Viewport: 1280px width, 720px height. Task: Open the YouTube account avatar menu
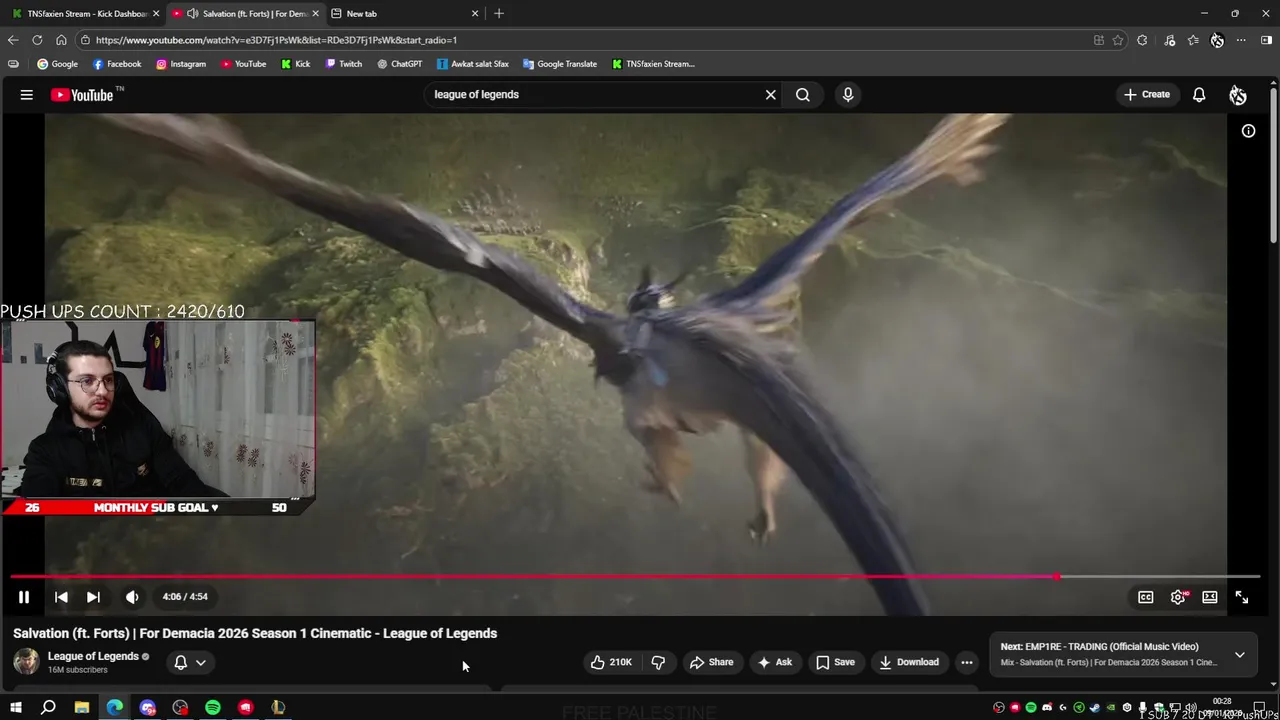[1238, 95]
